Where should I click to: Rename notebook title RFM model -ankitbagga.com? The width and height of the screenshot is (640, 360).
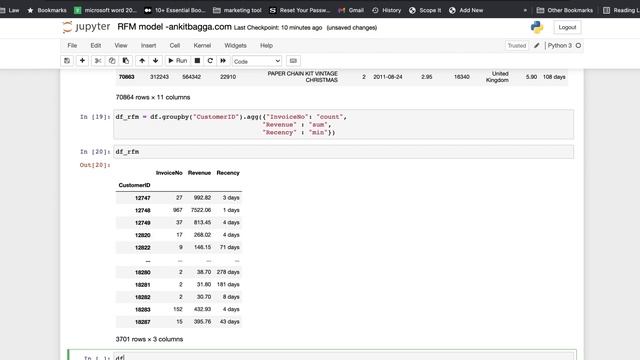174,27
